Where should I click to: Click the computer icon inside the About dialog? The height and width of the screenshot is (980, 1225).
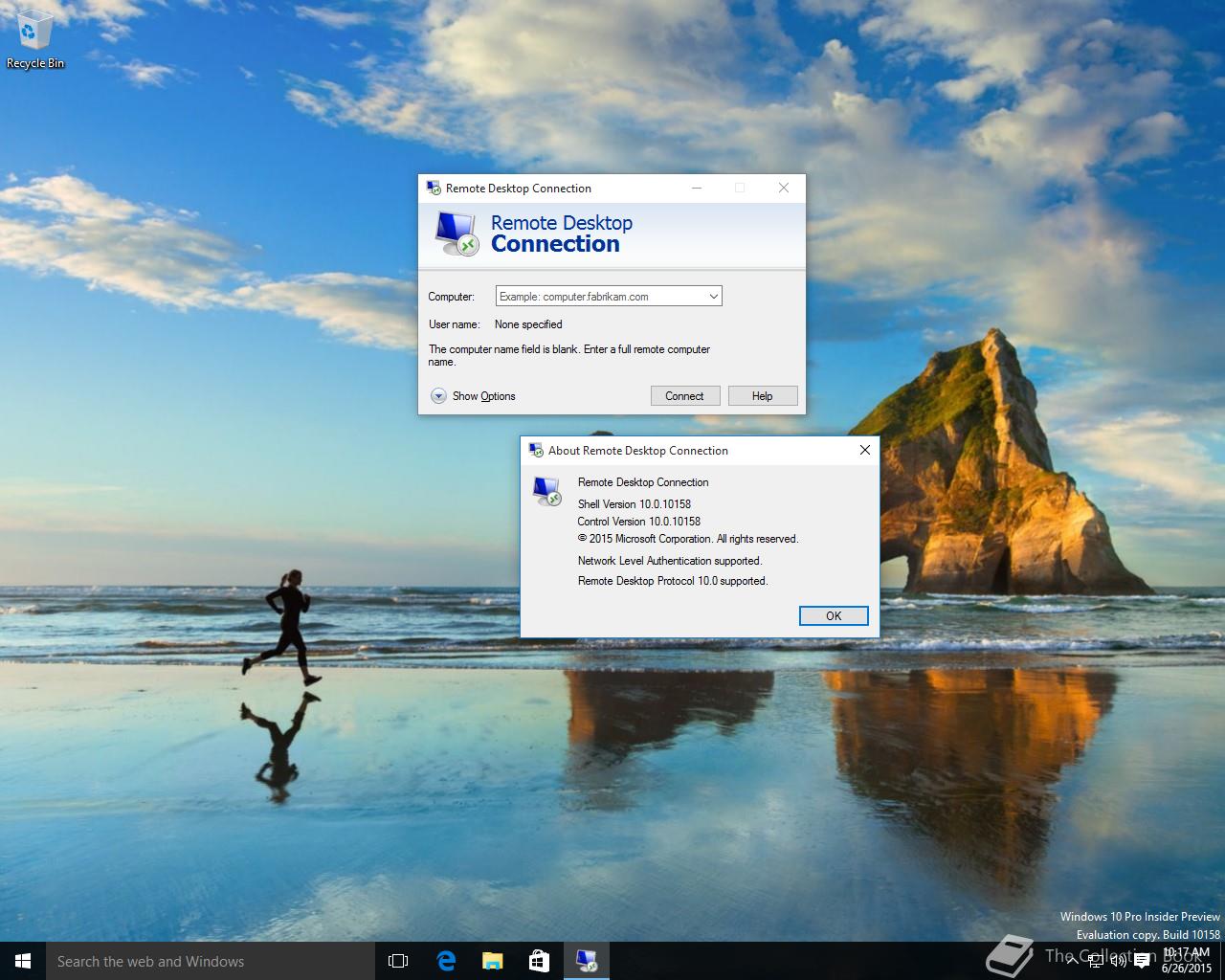pyautogui.click(x=546, y=491)
